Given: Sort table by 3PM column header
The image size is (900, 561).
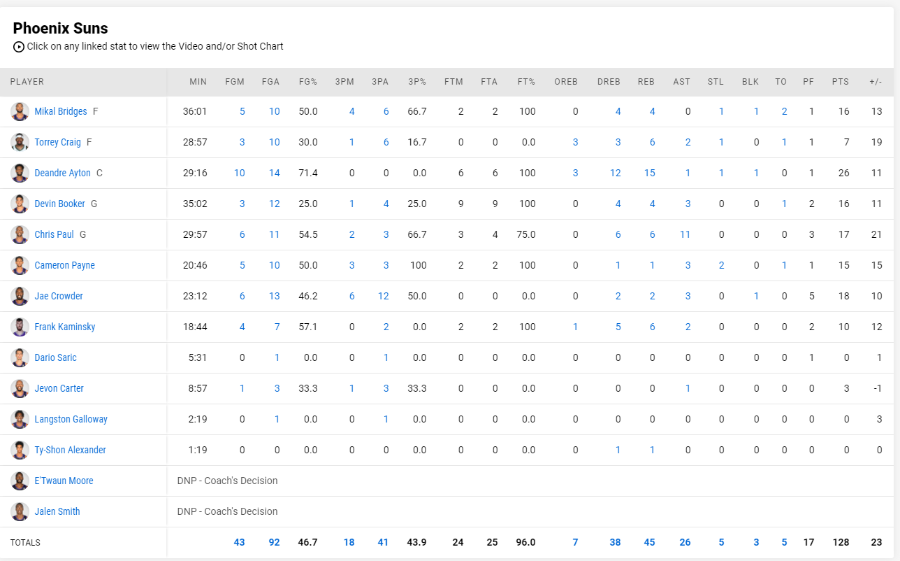Looking at the screenshot, I should tap(344, 82).
